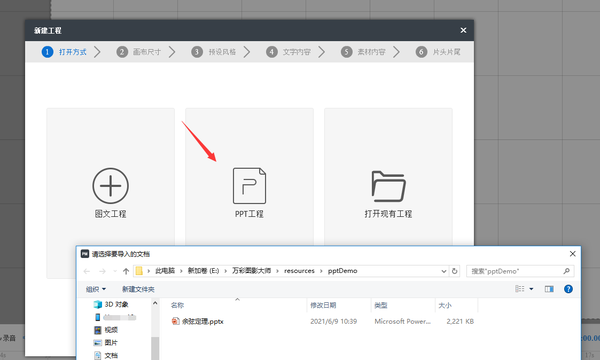Image resolution: width=600 pixels, height=360 pixels.
Task: Select step 4 文字内容 tab
Action: (x=288, y=52)
